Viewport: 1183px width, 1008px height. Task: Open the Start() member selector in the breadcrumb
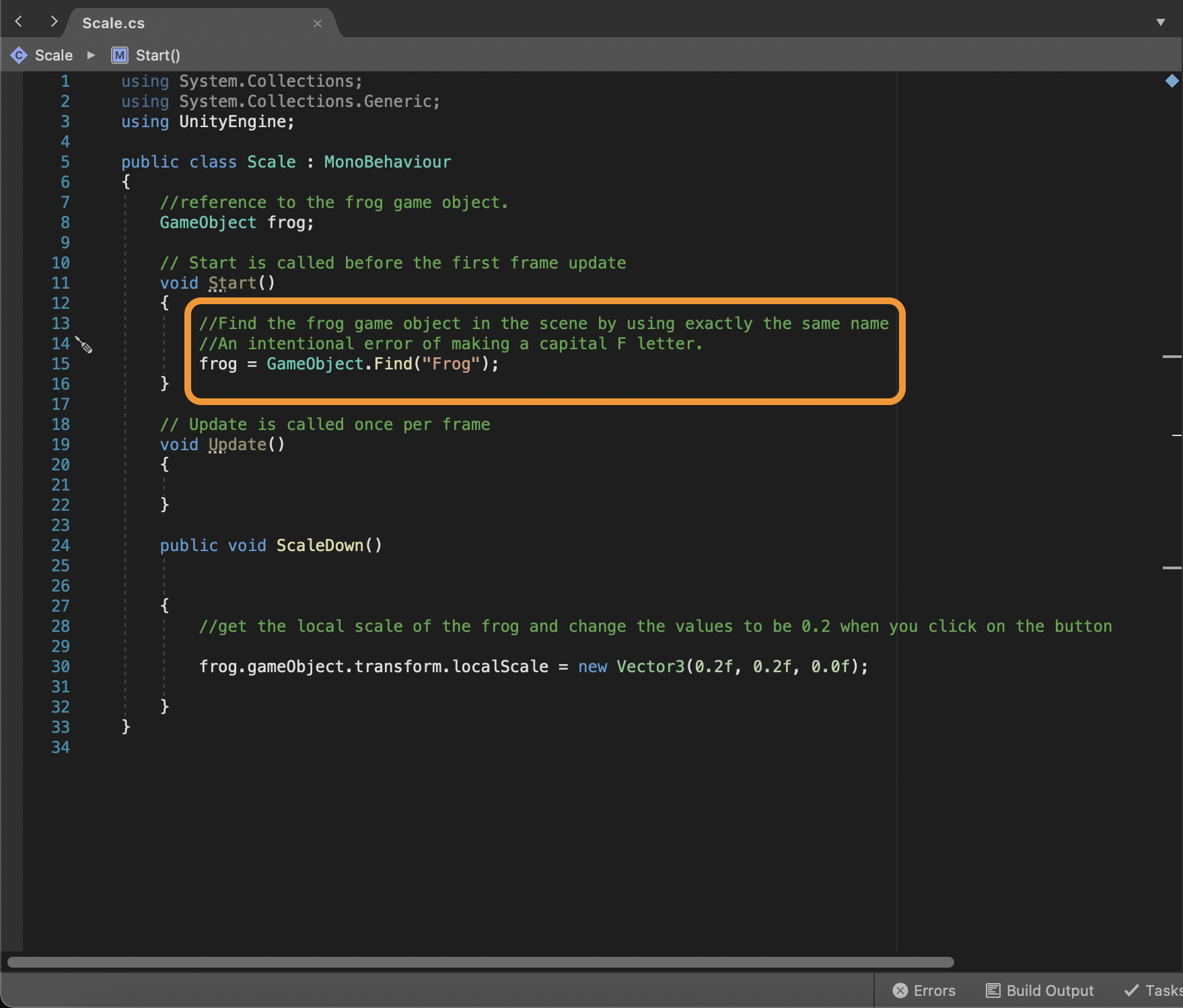pyautogui.click(x=146, y=55)
